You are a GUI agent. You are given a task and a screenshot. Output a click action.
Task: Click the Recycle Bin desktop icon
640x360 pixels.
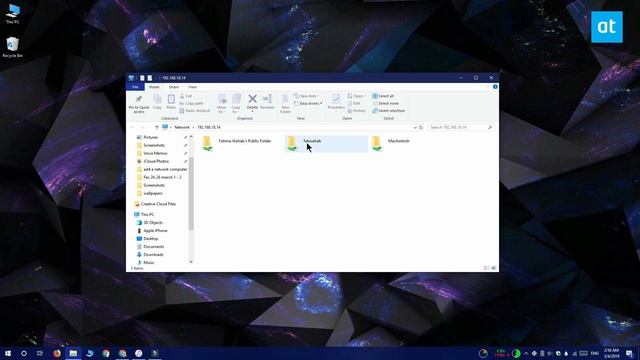[x=13, y=47]
